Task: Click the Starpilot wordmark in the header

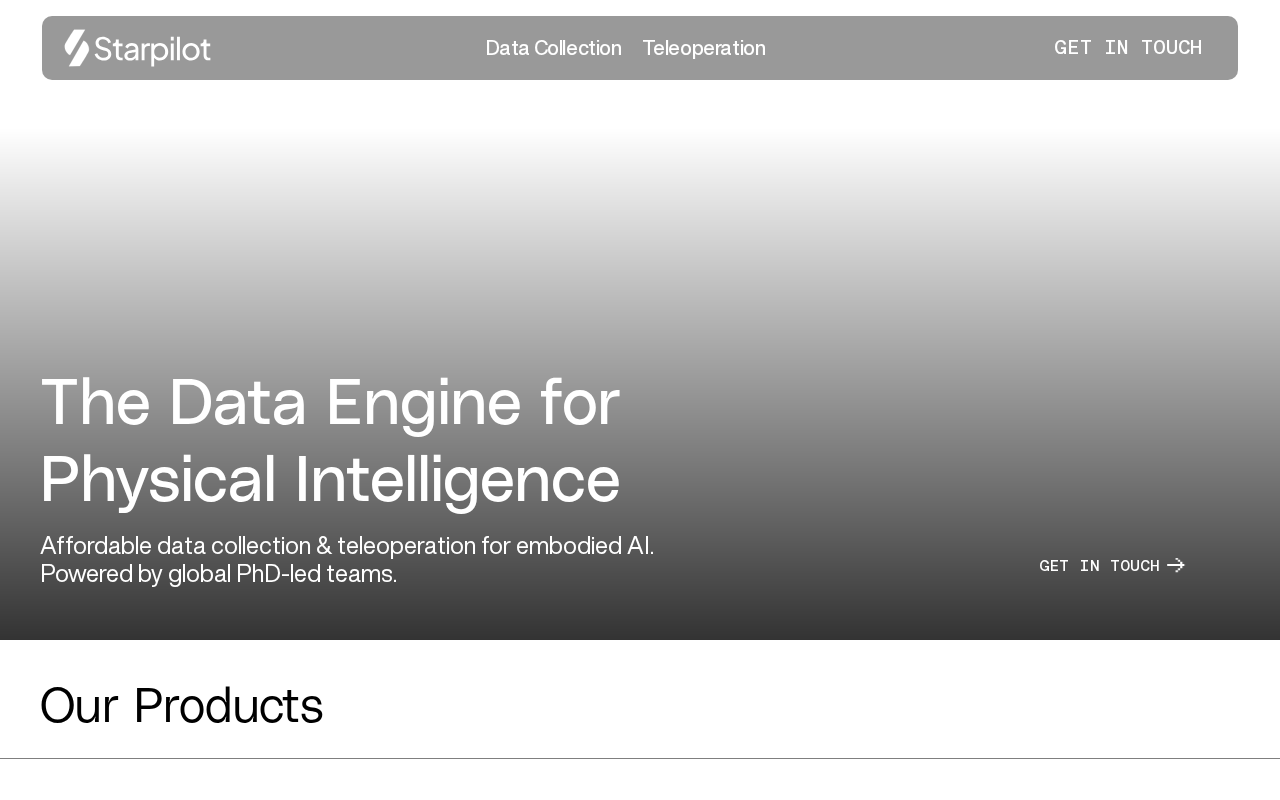Action: point(152,49)
